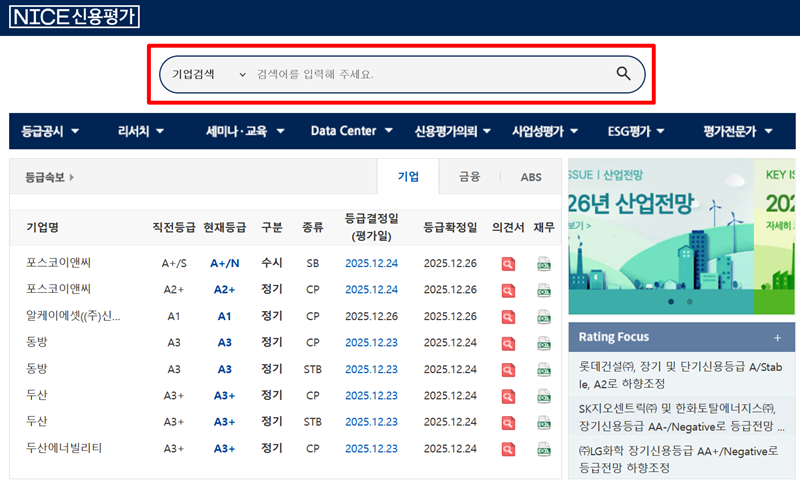Open financial excel icon for 동방 CP row

pos(544,343)
